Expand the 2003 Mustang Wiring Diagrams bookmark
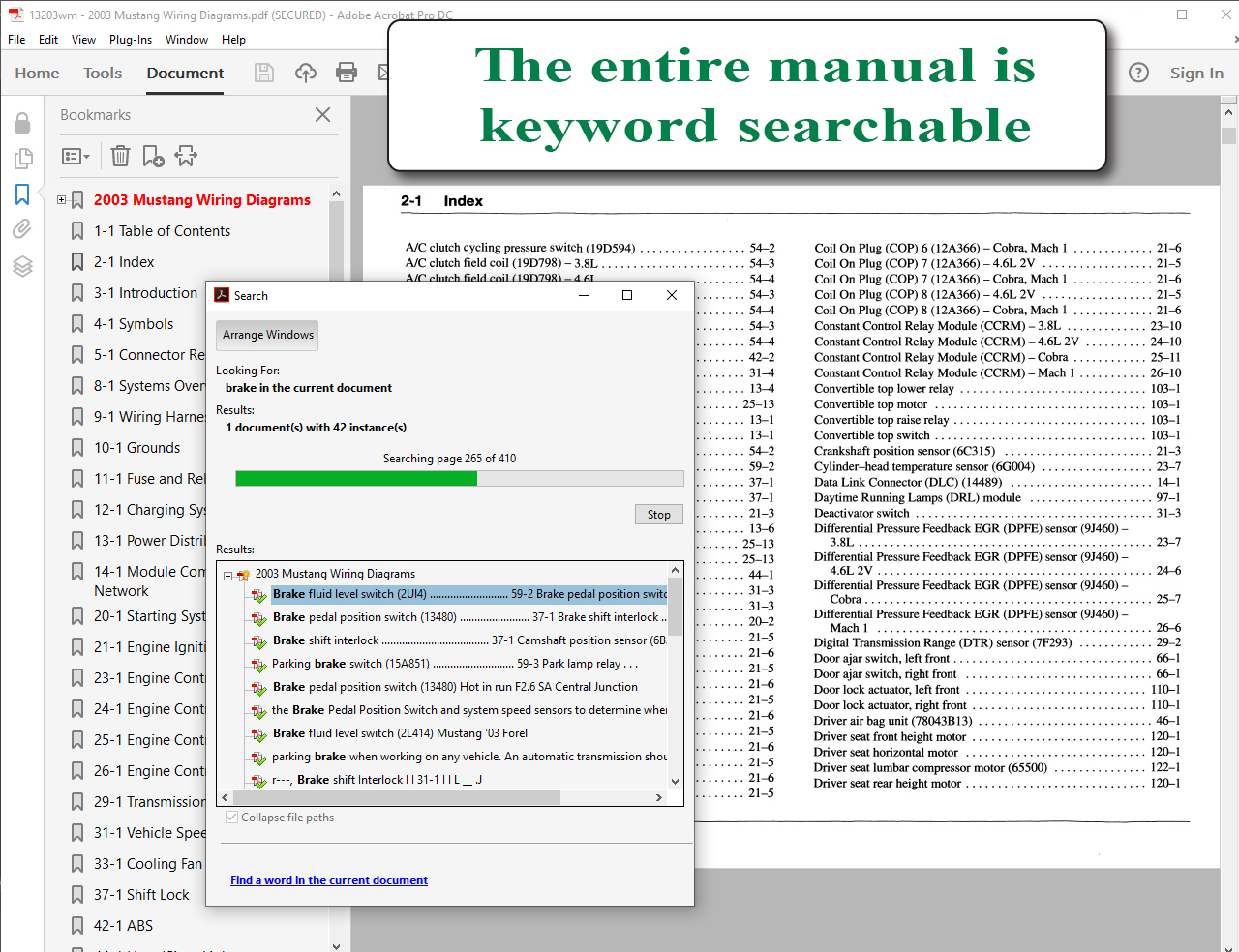This screenshot has height=952, width=1239. (62, 200)
